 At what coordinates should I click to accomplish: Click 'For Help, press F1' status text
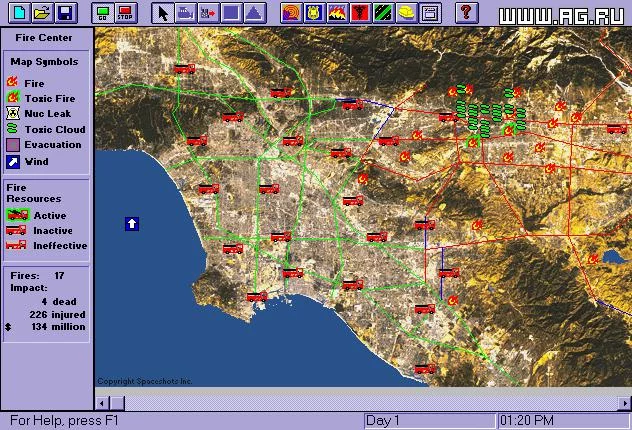(x=64, y=421)
